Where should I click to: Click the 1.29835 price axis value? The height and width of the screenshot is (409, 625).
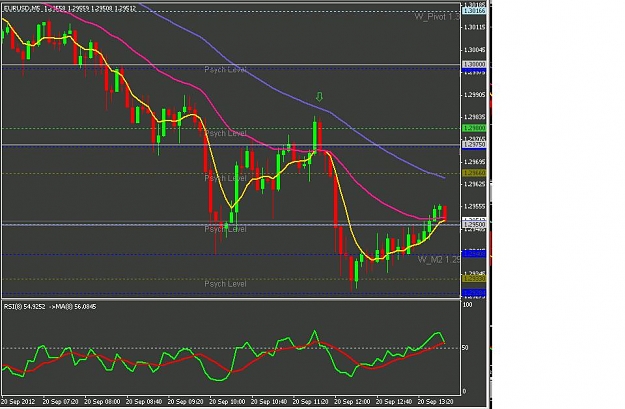tap(474, 117)
